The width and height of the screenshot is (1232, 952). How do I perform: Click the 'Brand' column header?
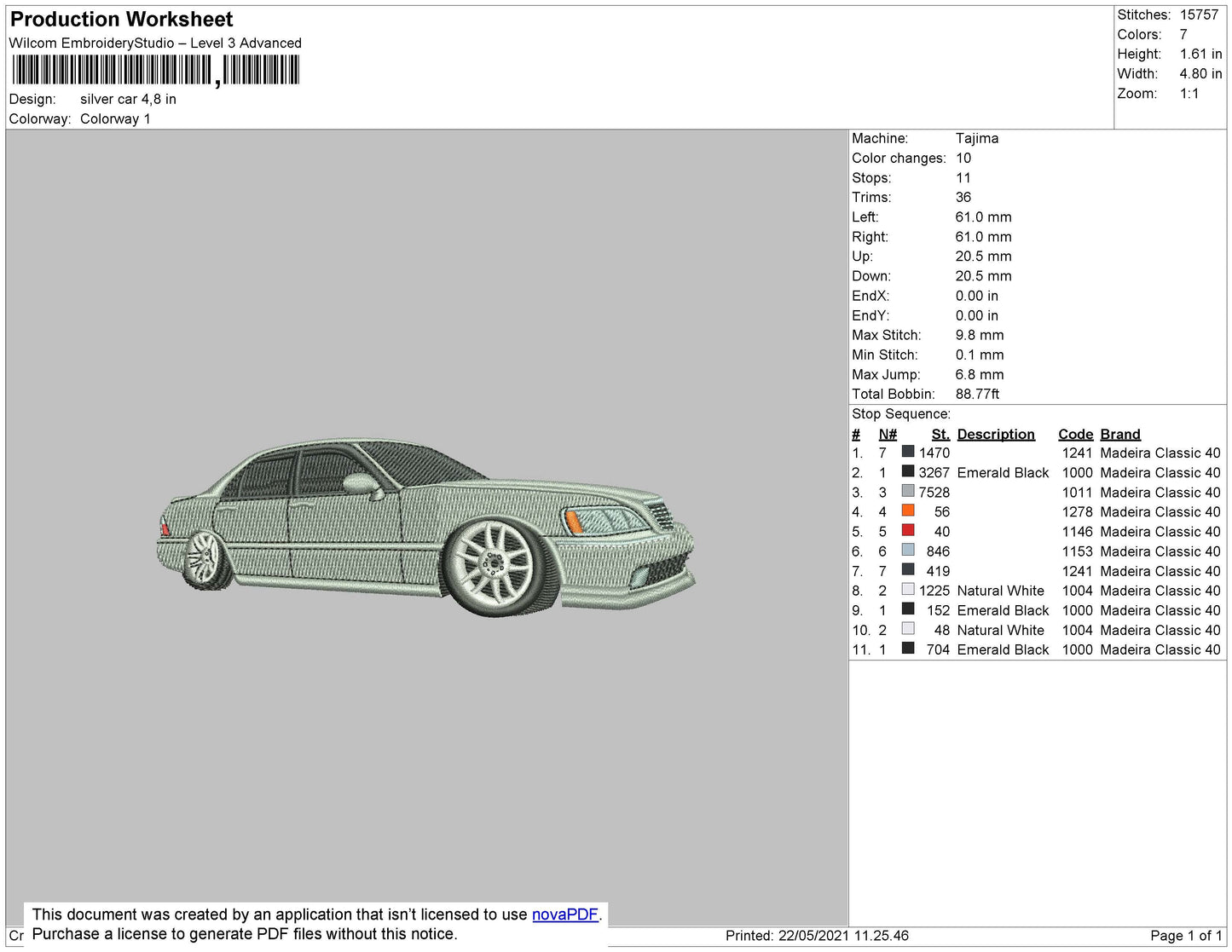[1120, 434]
